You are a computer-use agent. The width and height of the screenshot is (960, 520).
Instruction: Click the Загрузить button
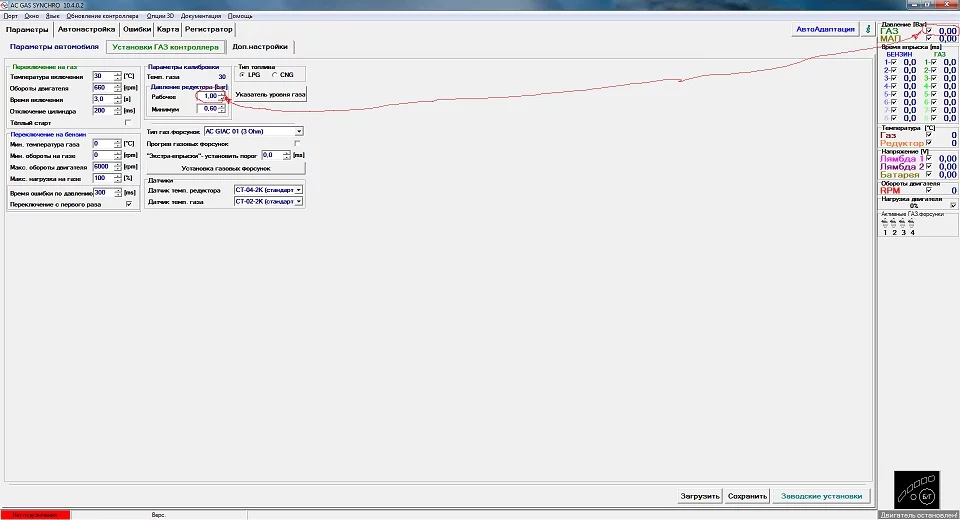coord(700,496)
